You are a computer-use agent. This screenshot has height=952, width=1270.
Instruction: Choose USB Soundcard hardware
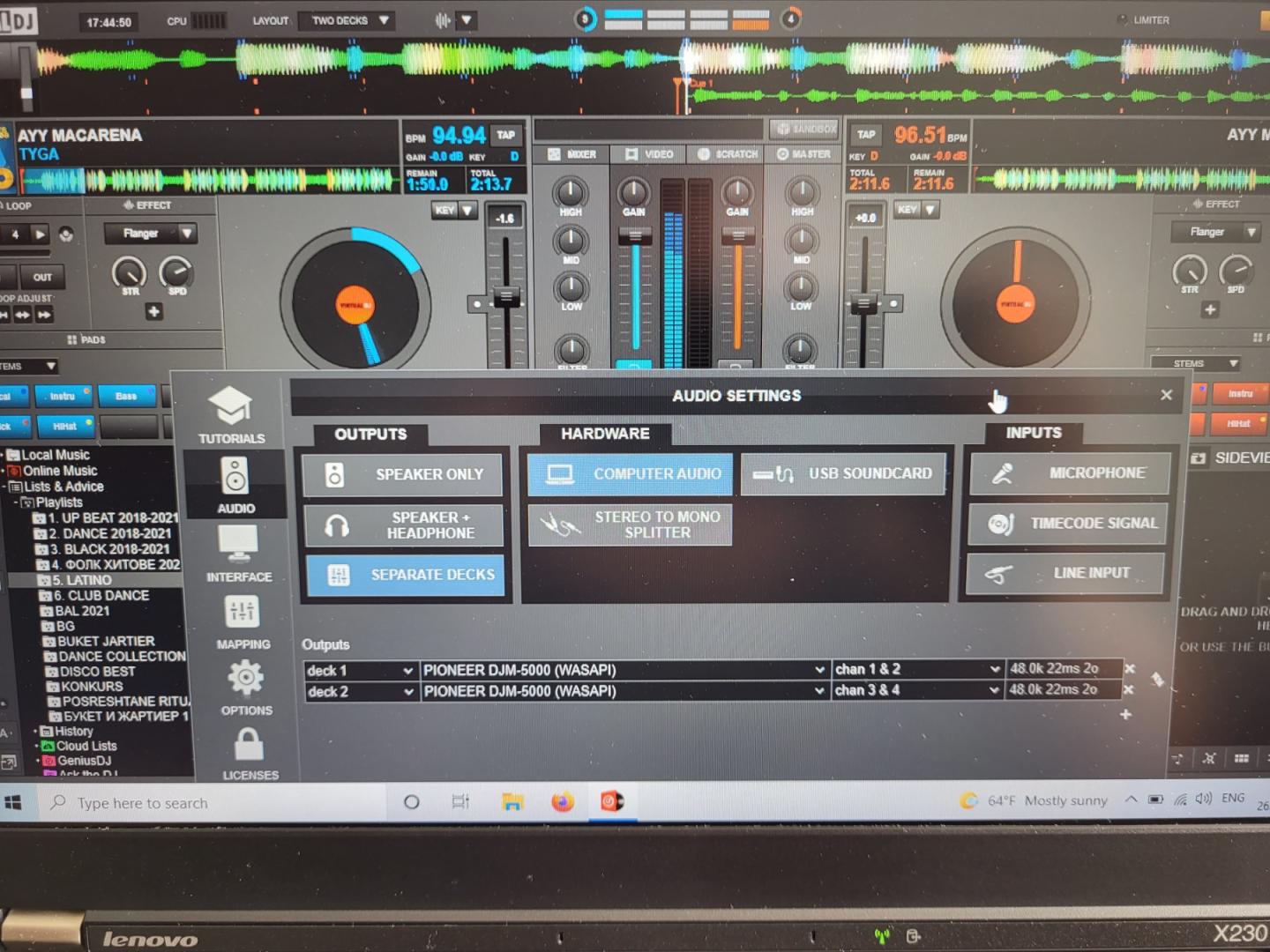tap(843, 473)
